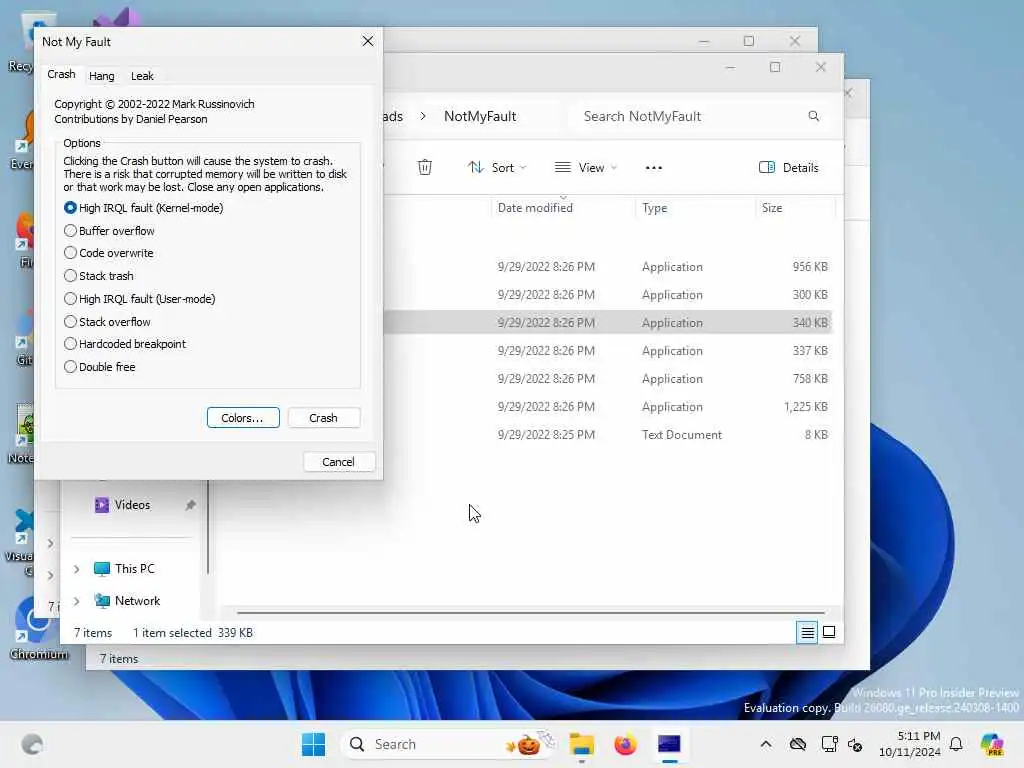
Task: Select the highlighted 340 KB file row
Action: [607, 323]
